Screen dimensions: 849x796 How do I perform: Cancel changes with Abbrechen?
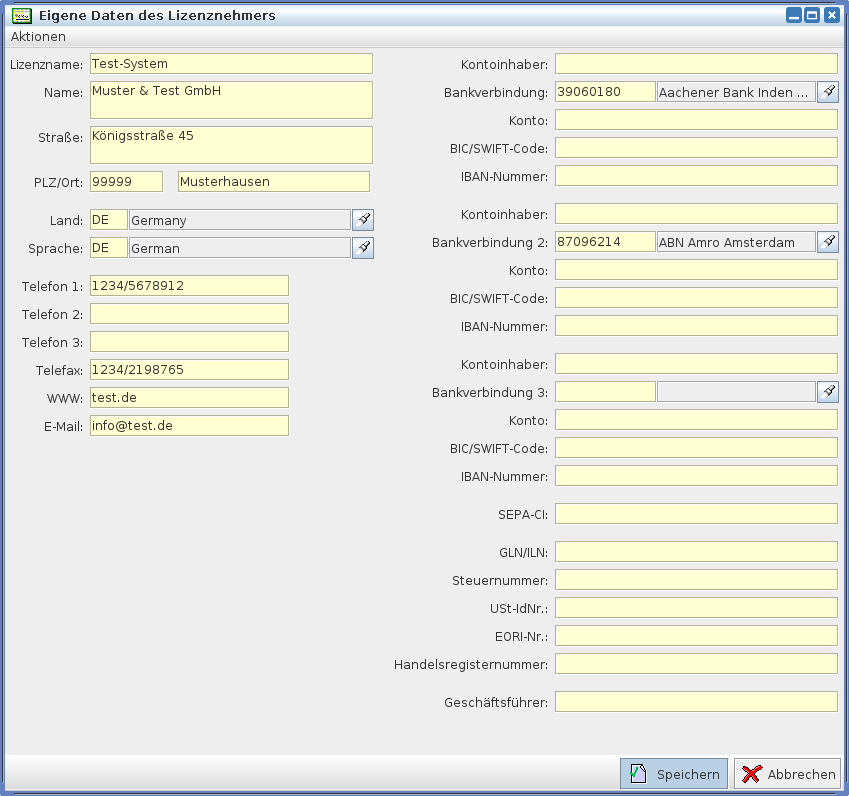(x=788, y=774)
